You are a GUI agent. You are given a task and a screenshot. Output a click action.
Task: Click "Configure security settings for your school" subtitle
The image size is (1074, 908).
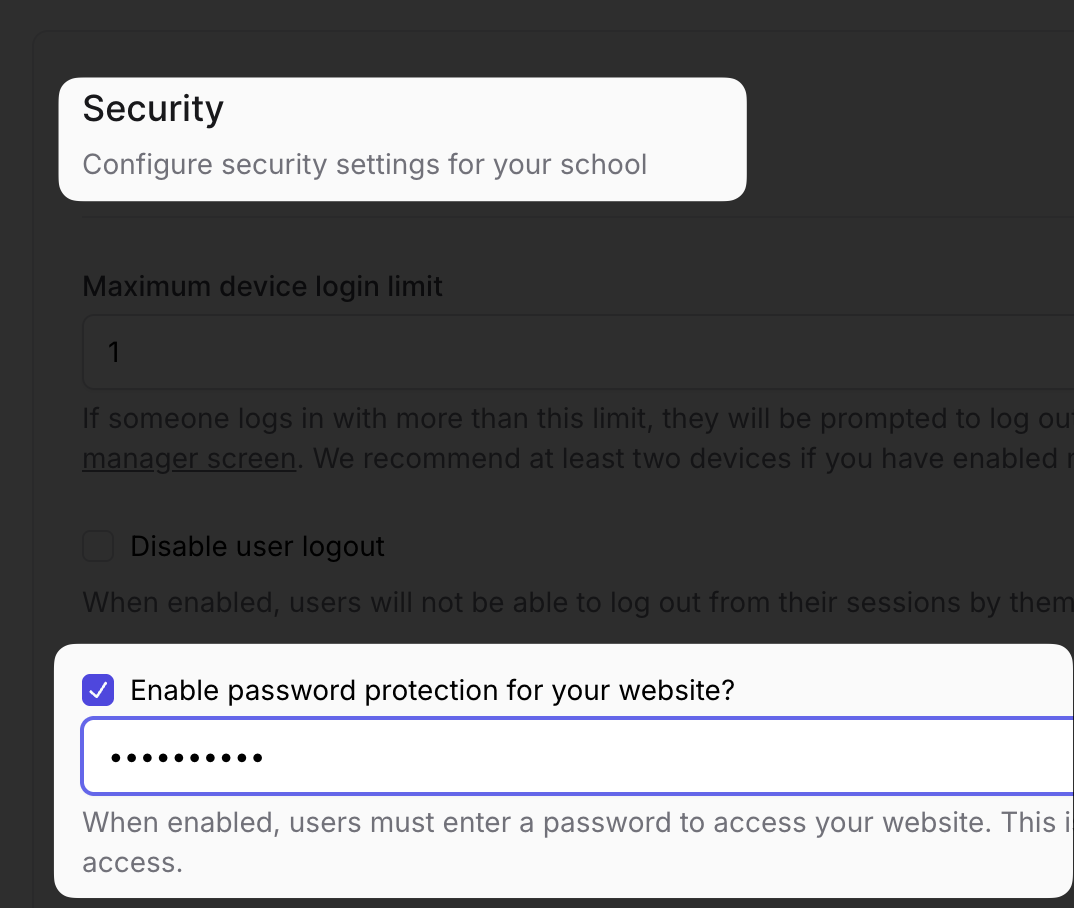364,164
